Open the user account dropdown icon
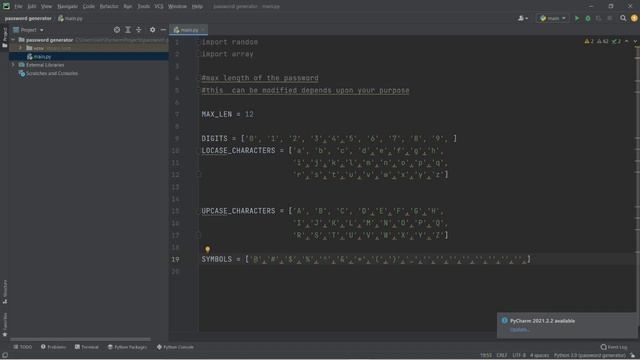Image resolution: width=640 pixels, height=360 pixels. pos(522,18)
